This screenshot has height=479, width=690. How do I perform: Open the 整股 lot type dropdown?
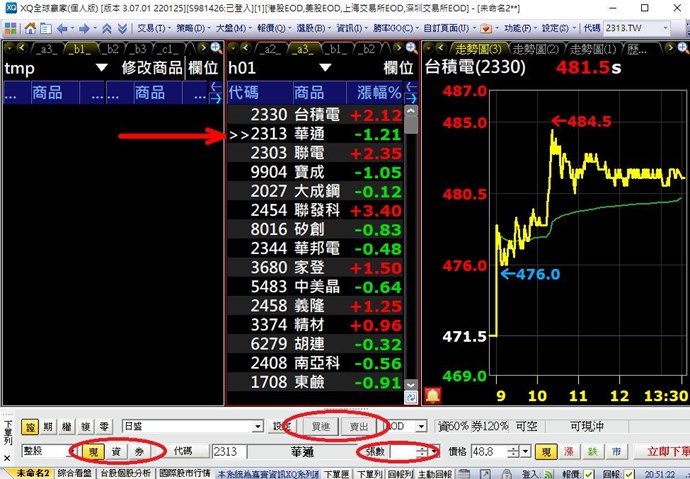click(73, 452)
